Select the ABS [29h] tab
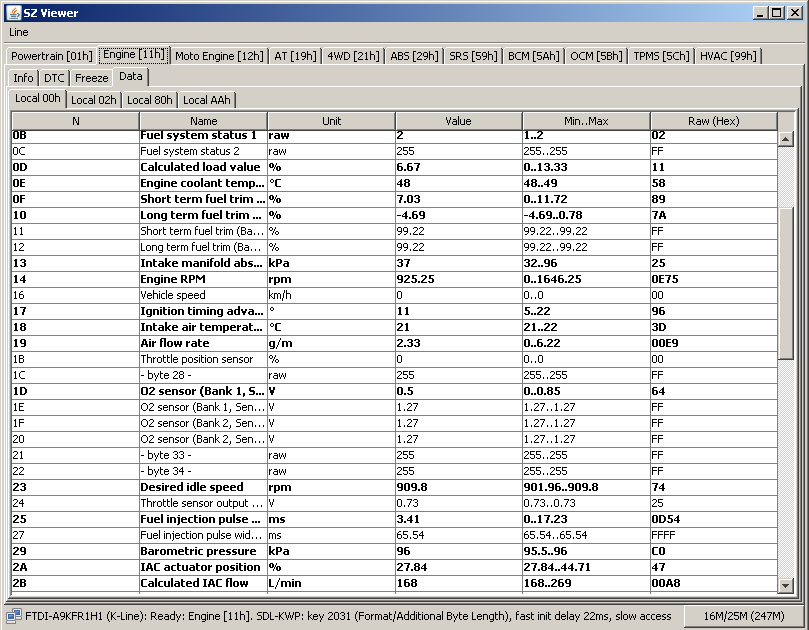809x630 pixels. pyautogui.click(x=414, y=56)
